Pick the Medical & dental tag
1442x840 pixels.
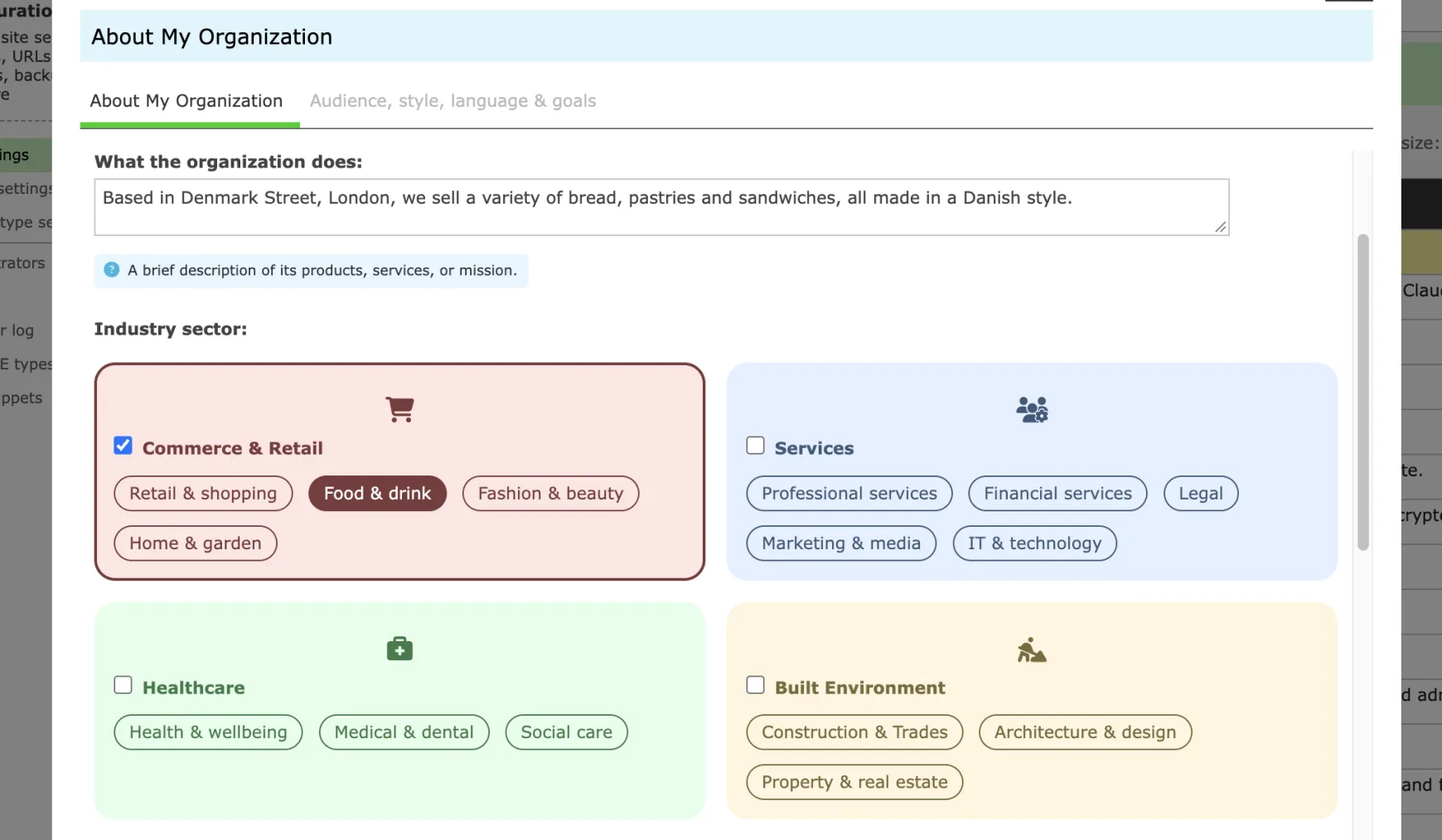pyautogui.click(x=404, y=732)
